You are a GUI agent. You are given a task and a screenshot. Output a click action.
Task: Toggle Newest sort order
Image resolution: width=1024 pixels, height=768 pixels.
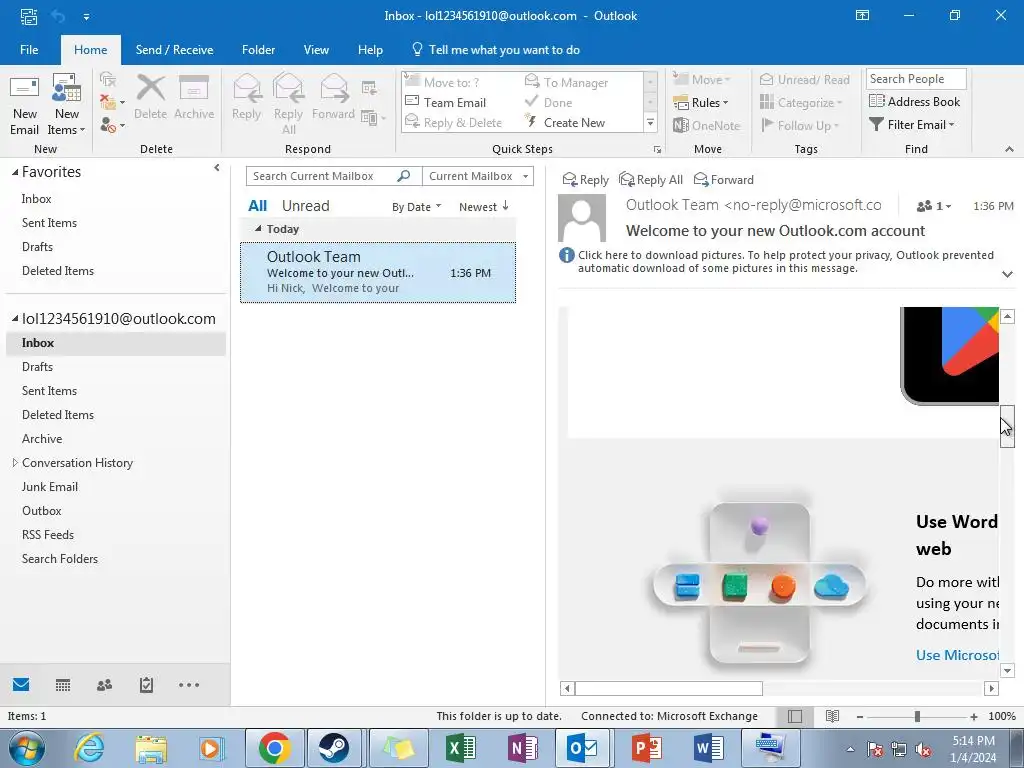484,206
